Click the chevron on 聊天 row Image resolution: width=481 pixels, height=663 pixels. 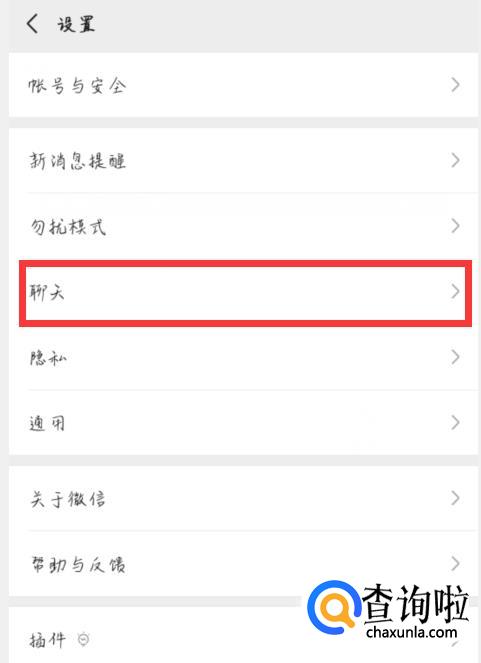click(x=455, y=291)
